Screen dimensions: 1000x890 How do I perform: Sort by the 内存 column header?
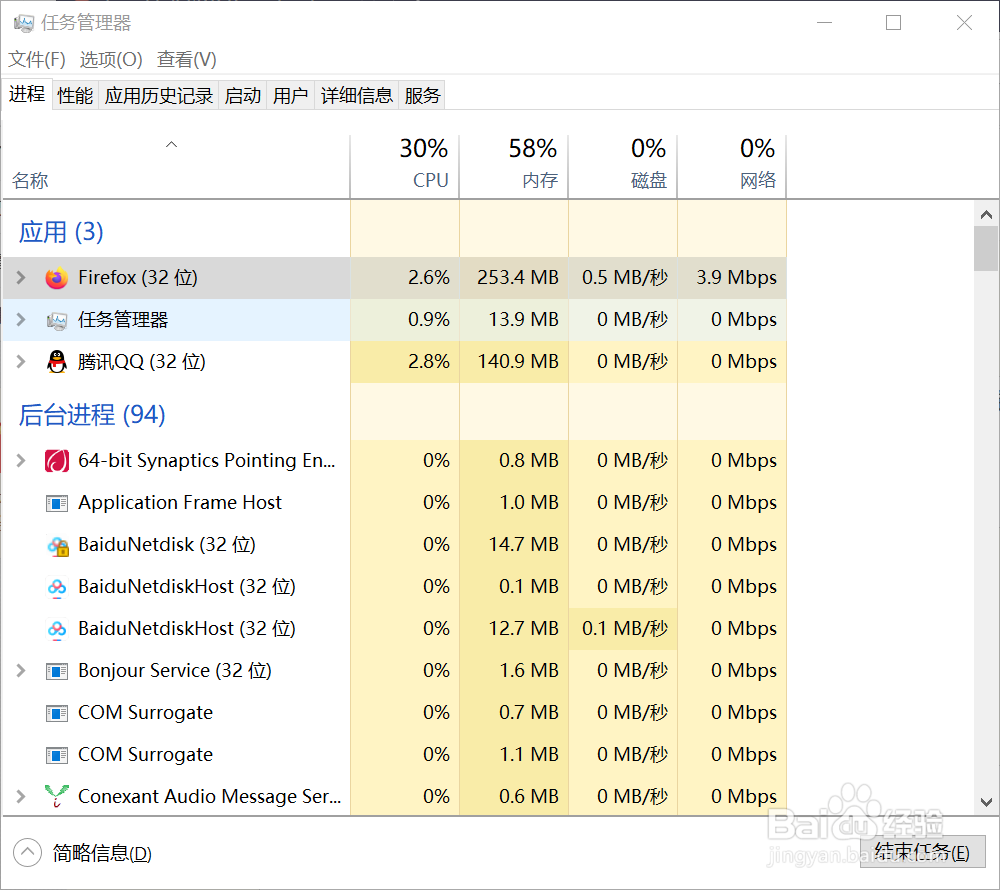pos(514,167)
